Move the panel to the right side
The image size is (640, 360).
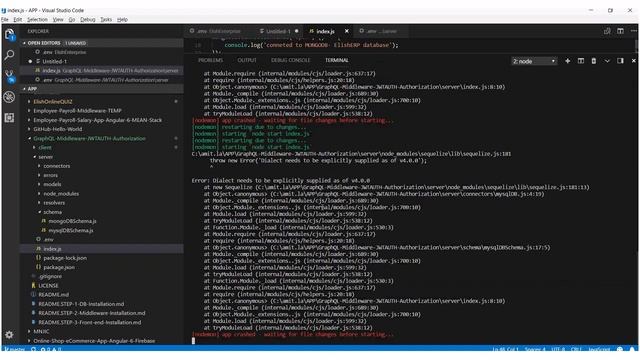click(620, 61)
